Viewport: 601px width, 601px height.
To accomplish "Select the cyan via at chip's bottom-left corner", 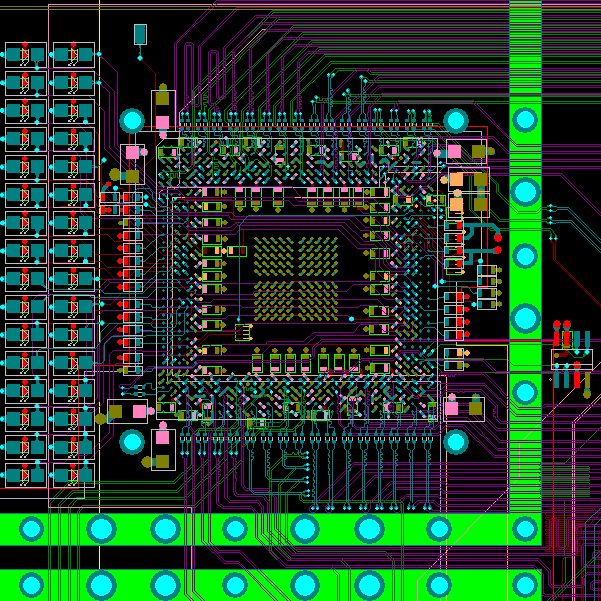I will click(x=132, y=441).
